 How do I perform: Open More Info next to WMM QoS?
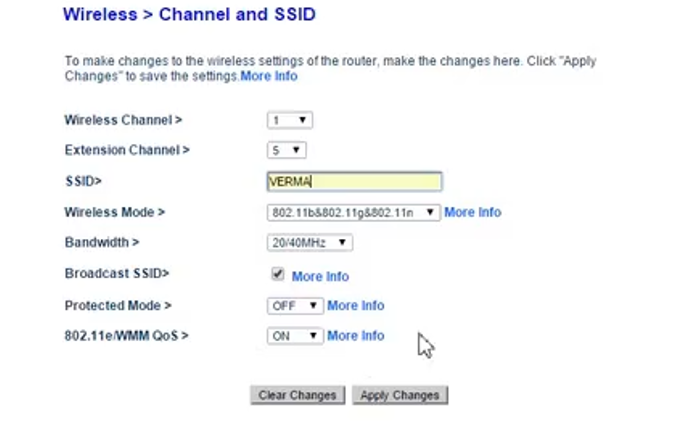click(x=355, y=336)
